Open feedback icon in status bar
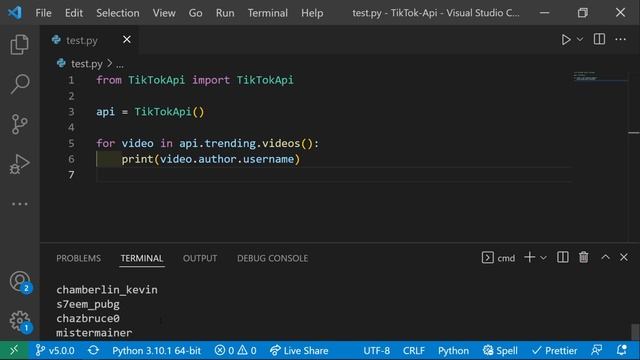Image resolution: width=640 pixels, height=360 pixels. tap(596, 350)
